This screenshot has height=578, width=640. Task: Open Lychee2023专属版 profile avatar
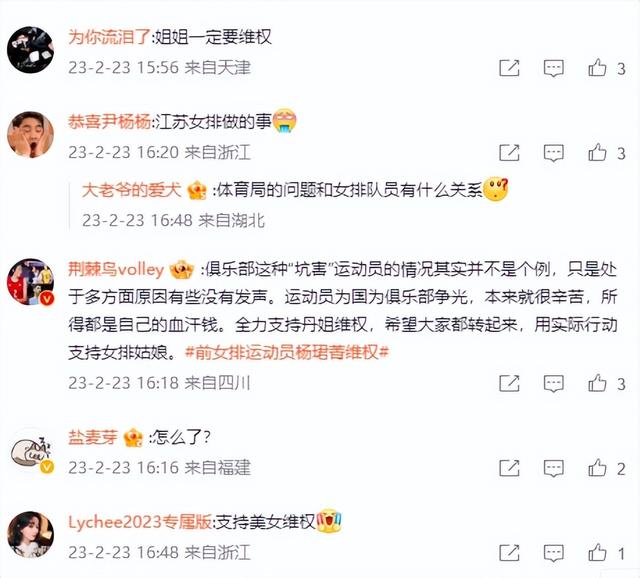31,534
